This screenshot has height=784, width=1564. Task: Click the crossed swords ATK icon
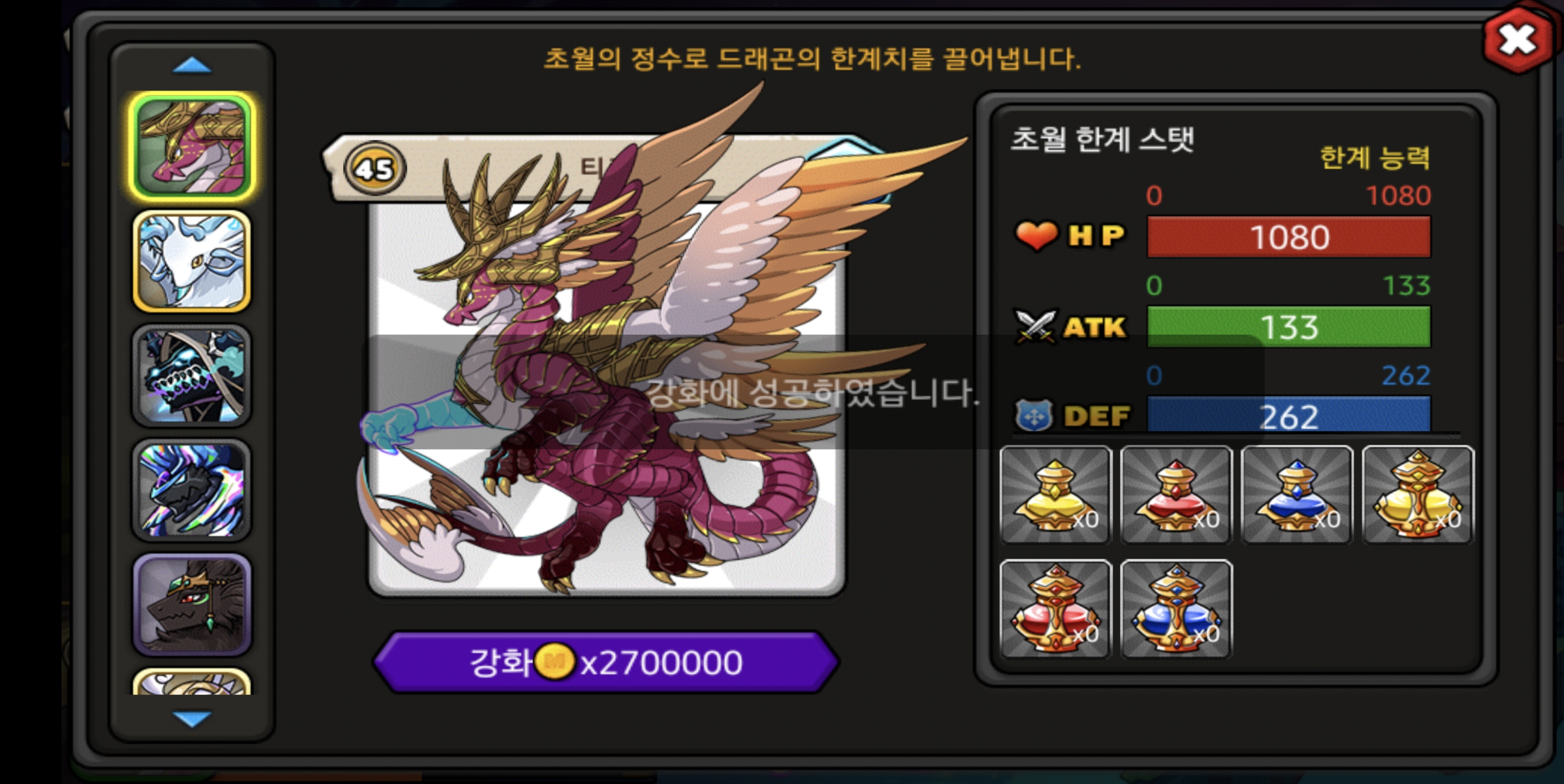coord(1035,327)
